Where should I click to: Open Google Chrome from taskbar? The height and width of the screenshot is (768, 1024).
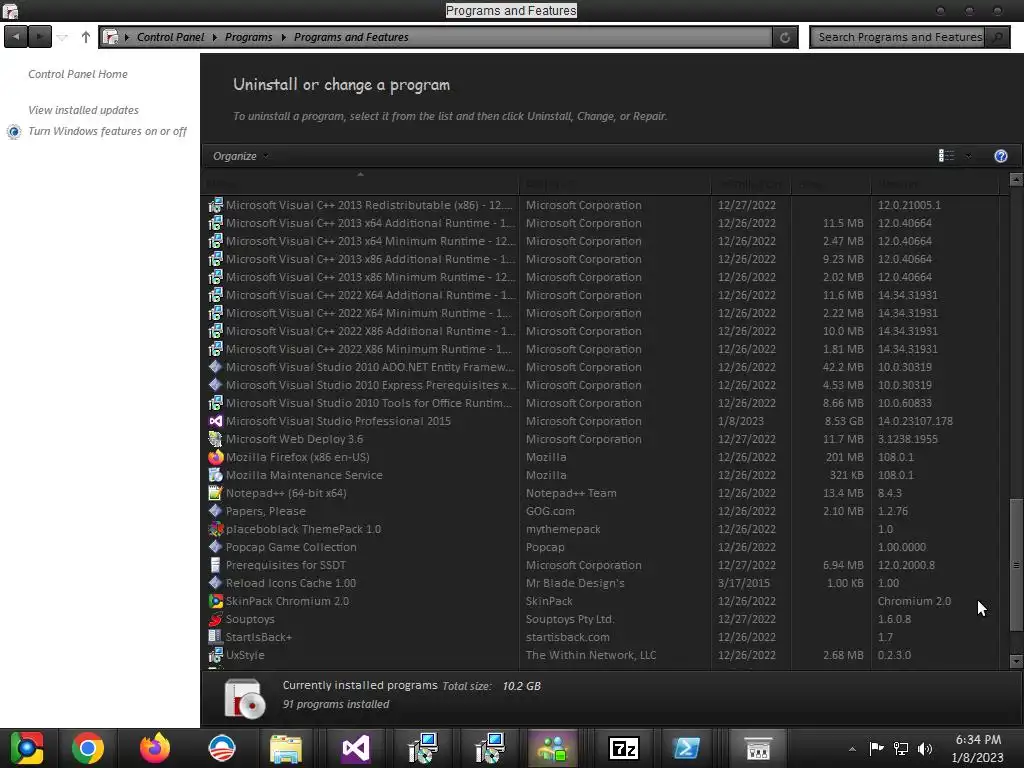click(x=88, y=748)
